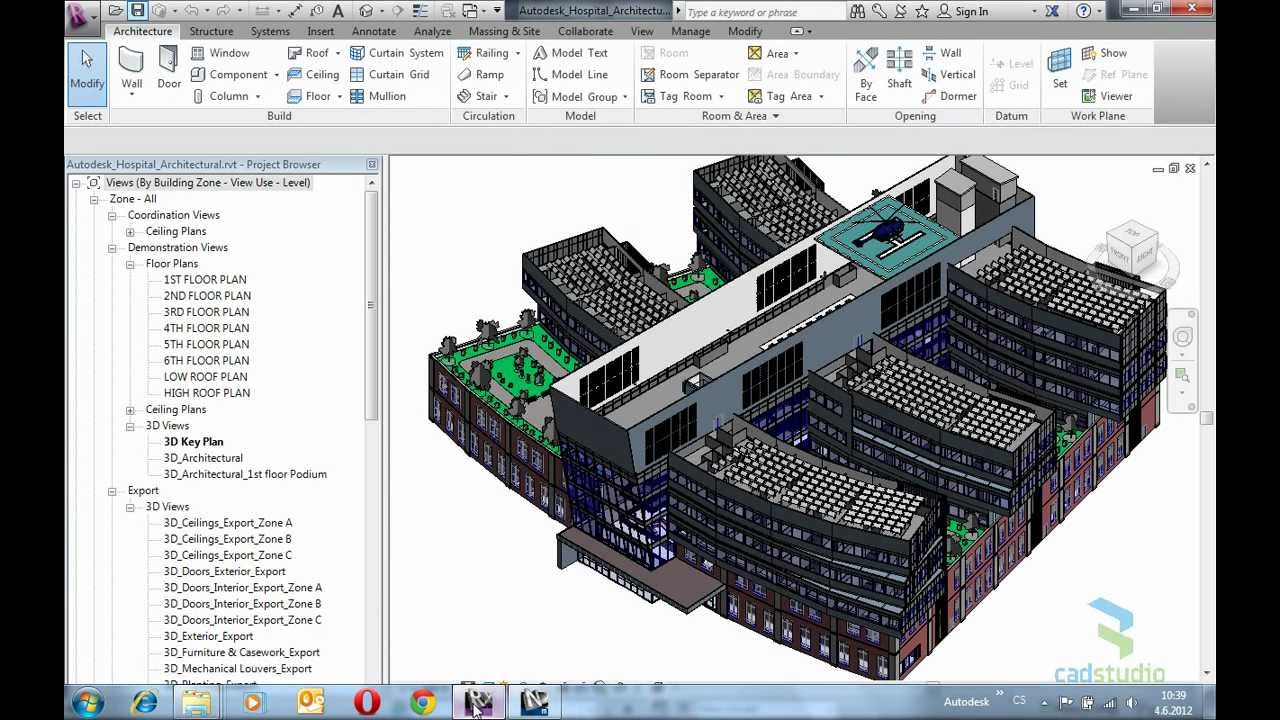The image size is (1280, 720).
Task: Select 3D_Doors_Exterior_Export view
Action: (225, 572)
